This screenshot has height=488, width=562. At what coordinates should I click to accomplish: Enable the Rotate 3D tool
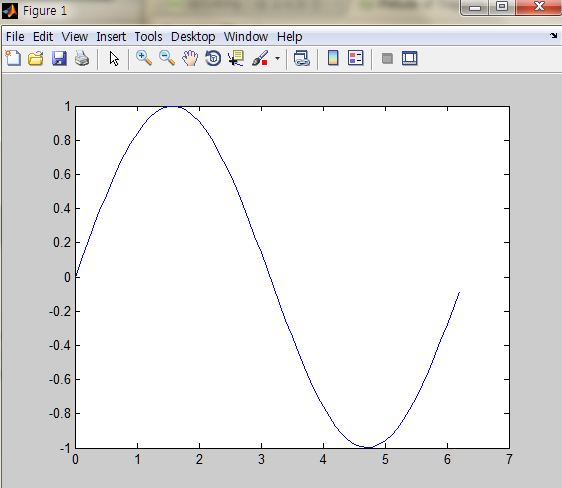213,58
